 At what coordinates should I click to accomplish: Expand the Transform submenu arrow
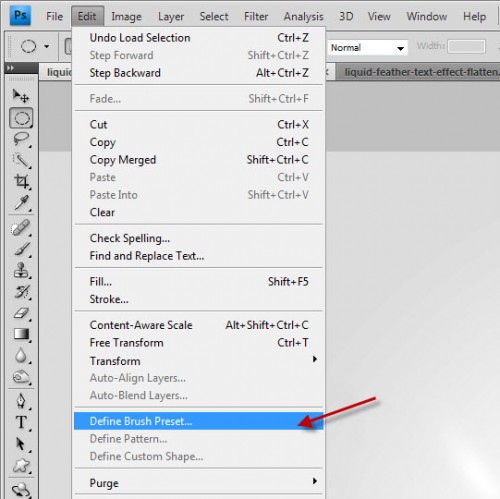(x=314, y=359)
